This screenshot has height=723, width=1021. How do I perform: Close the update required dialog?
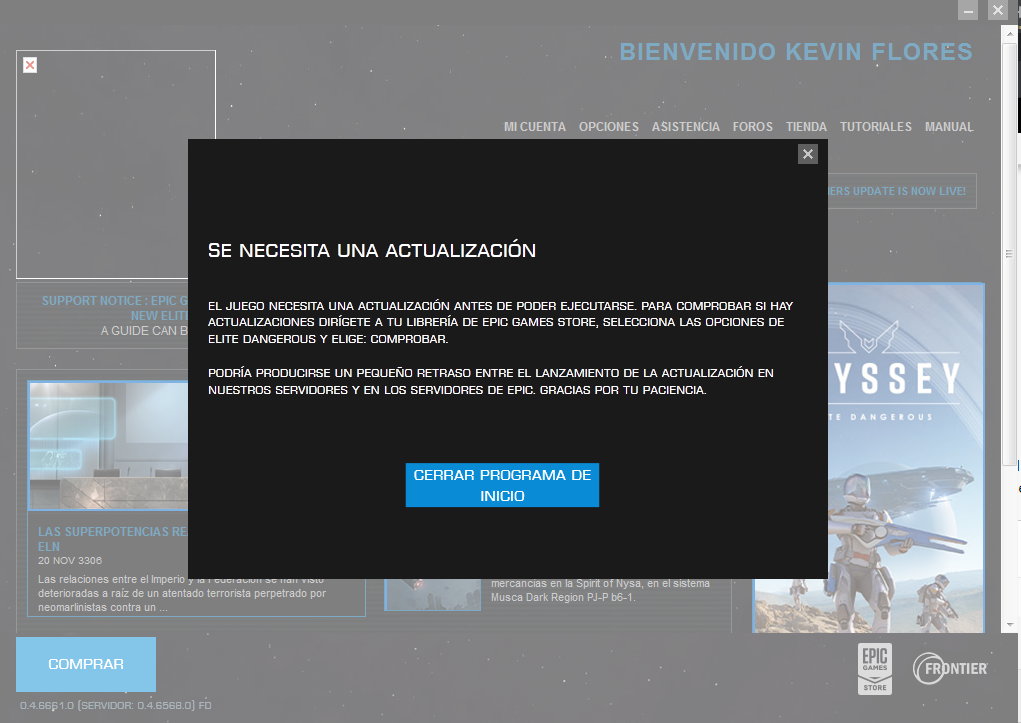[x=807, y=154]
